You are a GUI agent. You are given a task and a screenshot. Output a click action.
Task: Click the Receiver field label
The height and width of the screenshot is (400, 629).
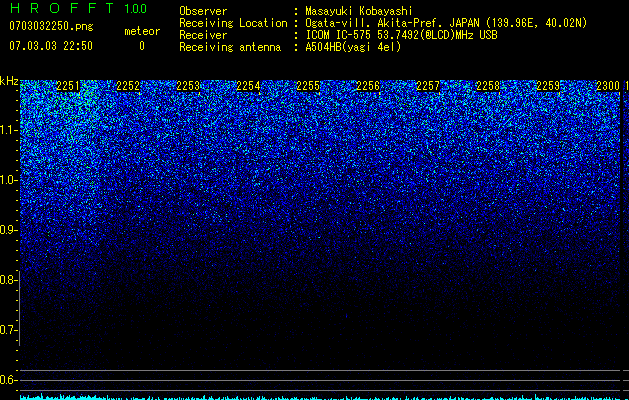tap(203, 35)
